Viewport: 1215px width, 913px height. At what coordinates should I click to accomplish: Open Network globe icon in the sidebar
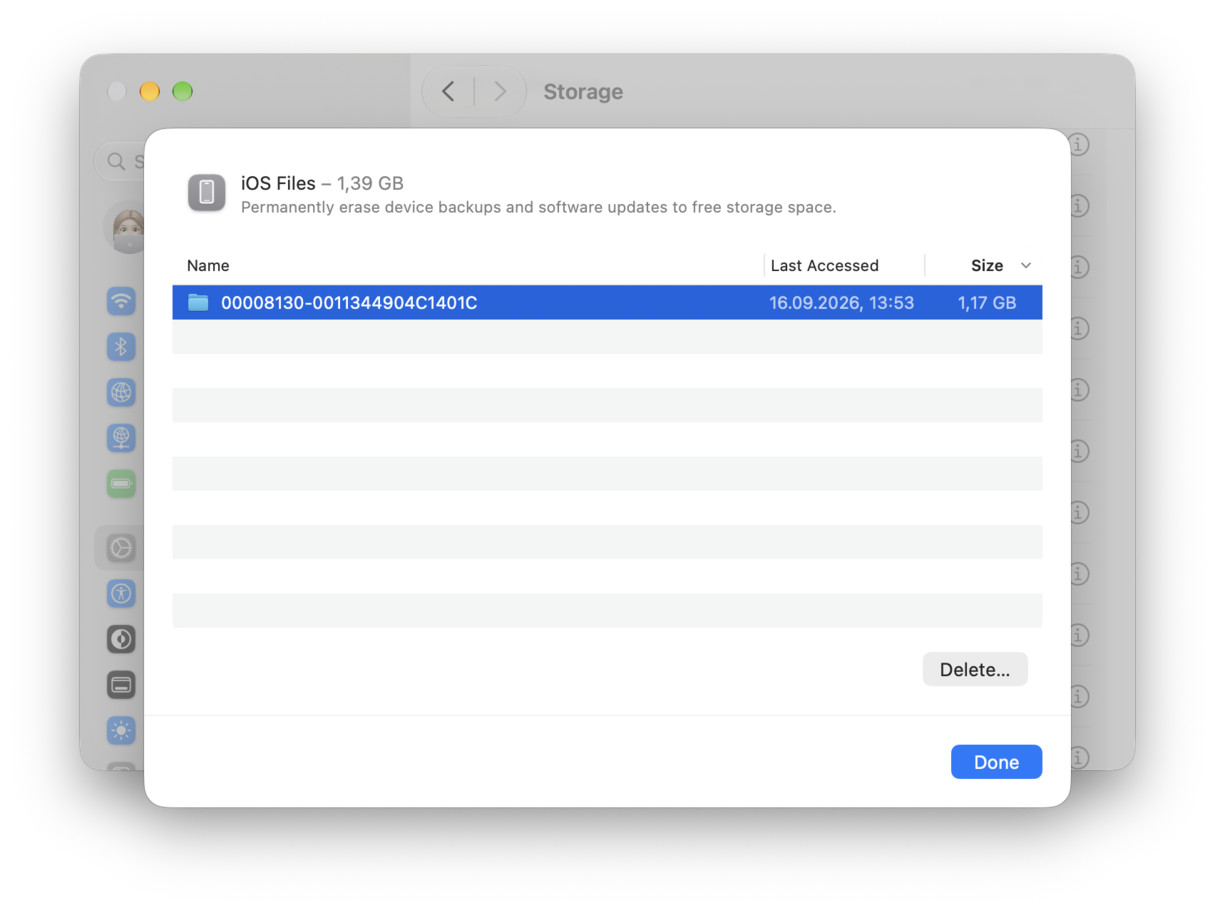(x=121, y=392)
